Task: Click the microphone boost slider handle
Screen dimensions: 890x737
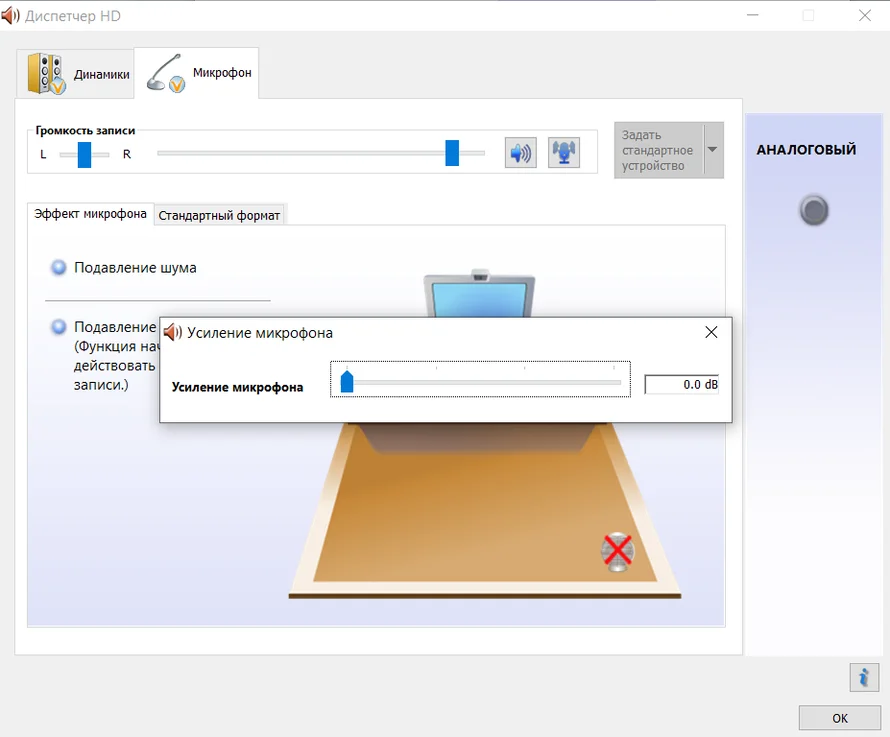Action: 347,380
